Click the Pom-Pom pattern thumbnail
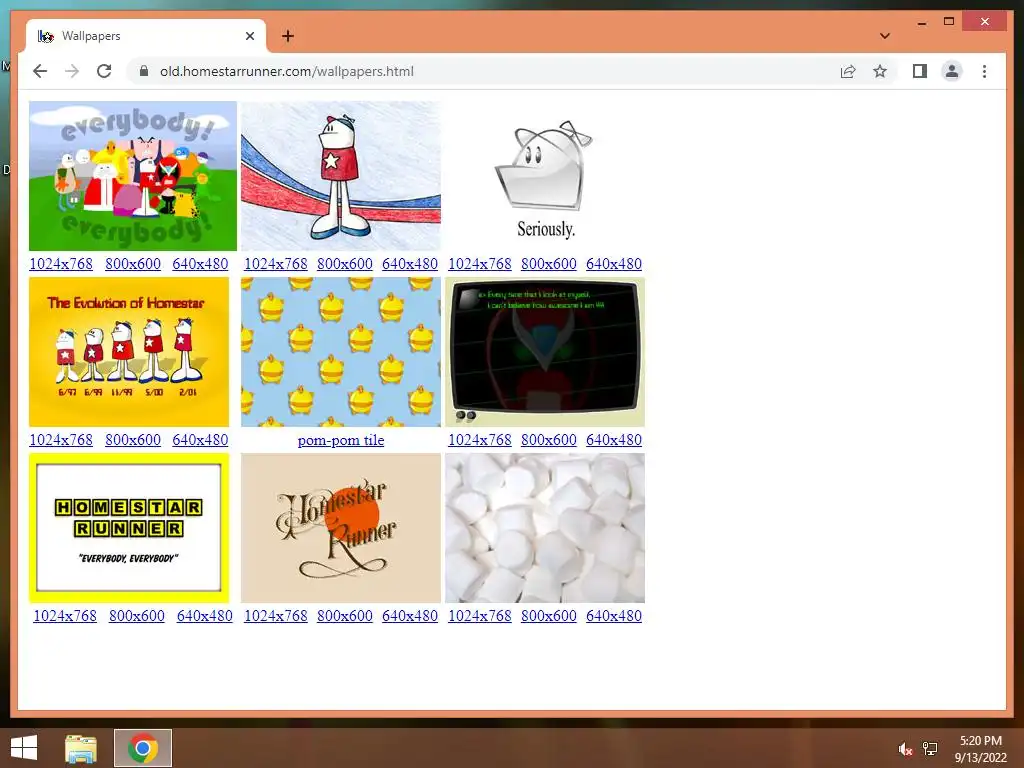The image size is (1024, 768). (341, 351)
